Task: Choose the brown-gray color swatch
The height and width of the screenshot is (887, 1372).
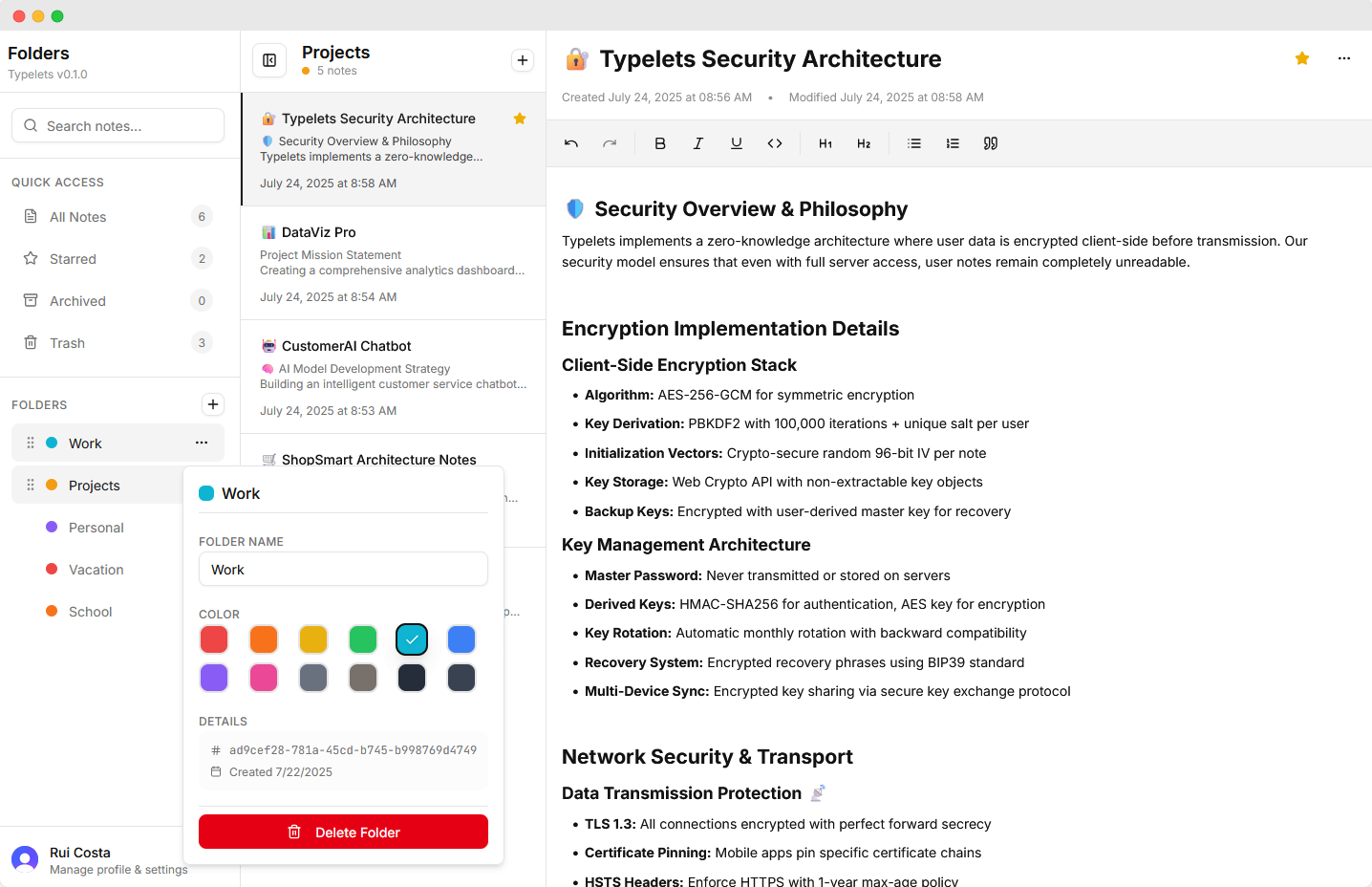Action: click(363, 678)
